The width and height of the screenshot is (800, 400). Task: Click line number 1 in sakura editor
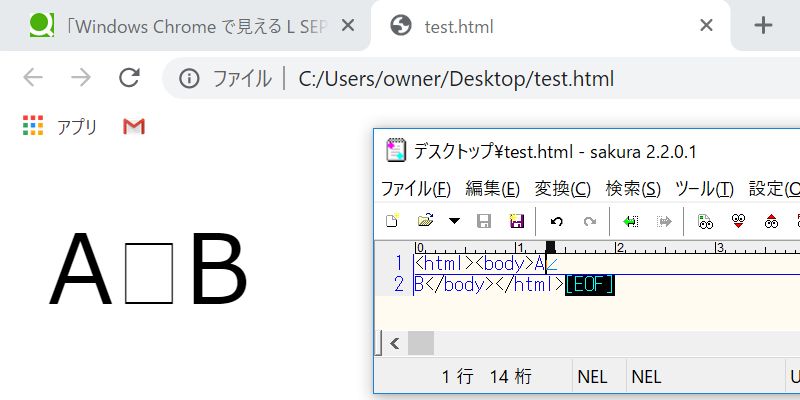pyautogui.click(x=398, y=264)
